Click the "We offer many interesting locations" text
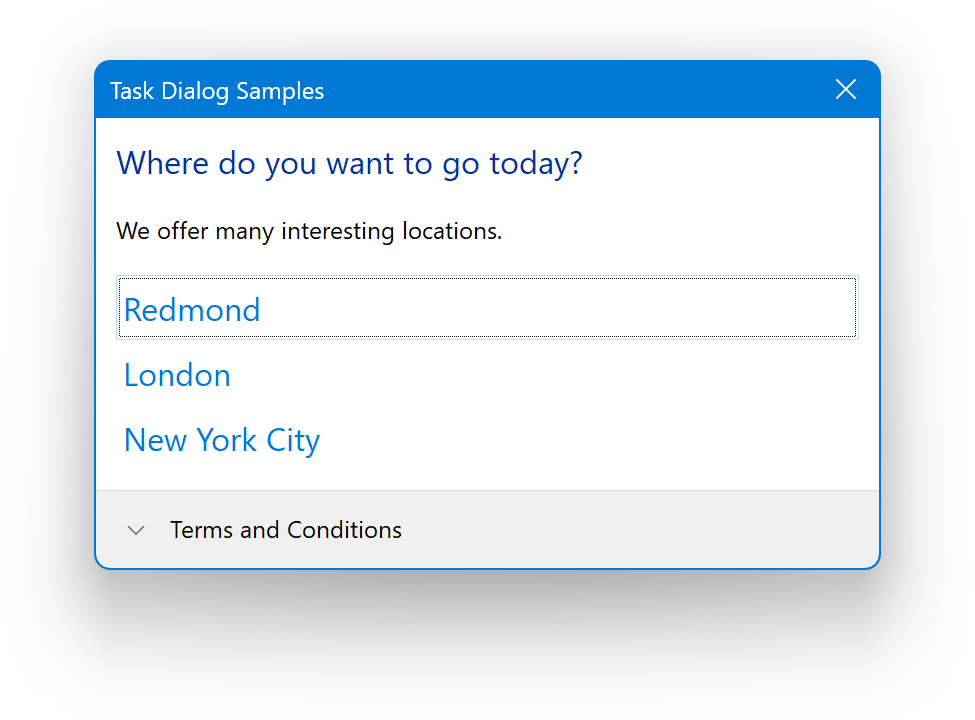Viewport: 975px width, 720px height. point(309,232)
